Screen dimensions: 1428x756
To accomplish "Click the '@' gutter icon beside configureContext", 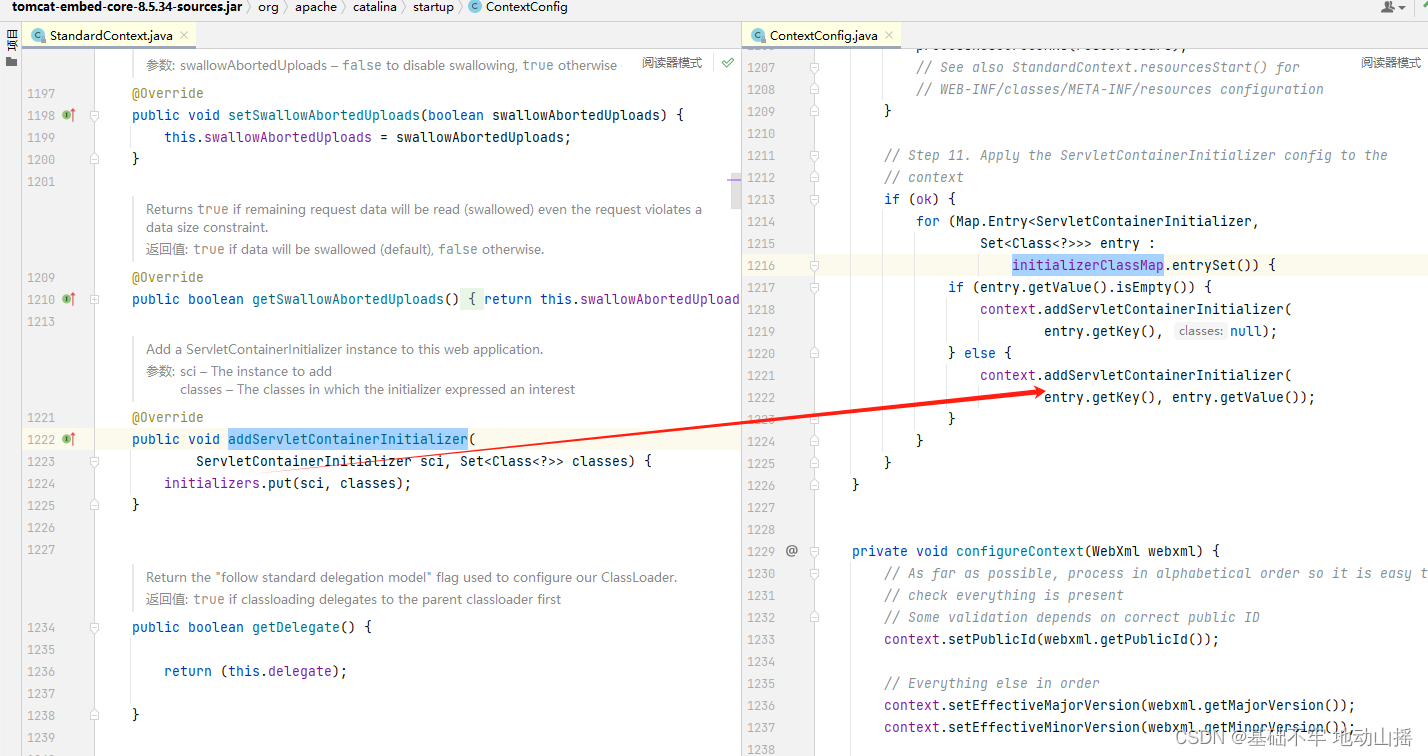I will [792, 551].
